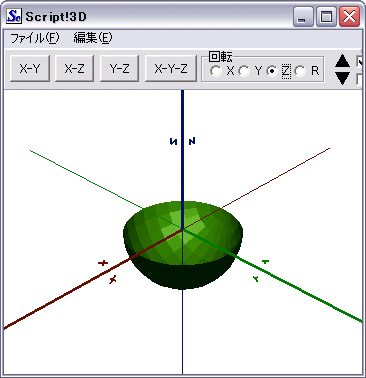Screen dimensions: 366x378
Task: Toggle the checked checkbox at toolbar right edge
Action: (x=360, y=62)
